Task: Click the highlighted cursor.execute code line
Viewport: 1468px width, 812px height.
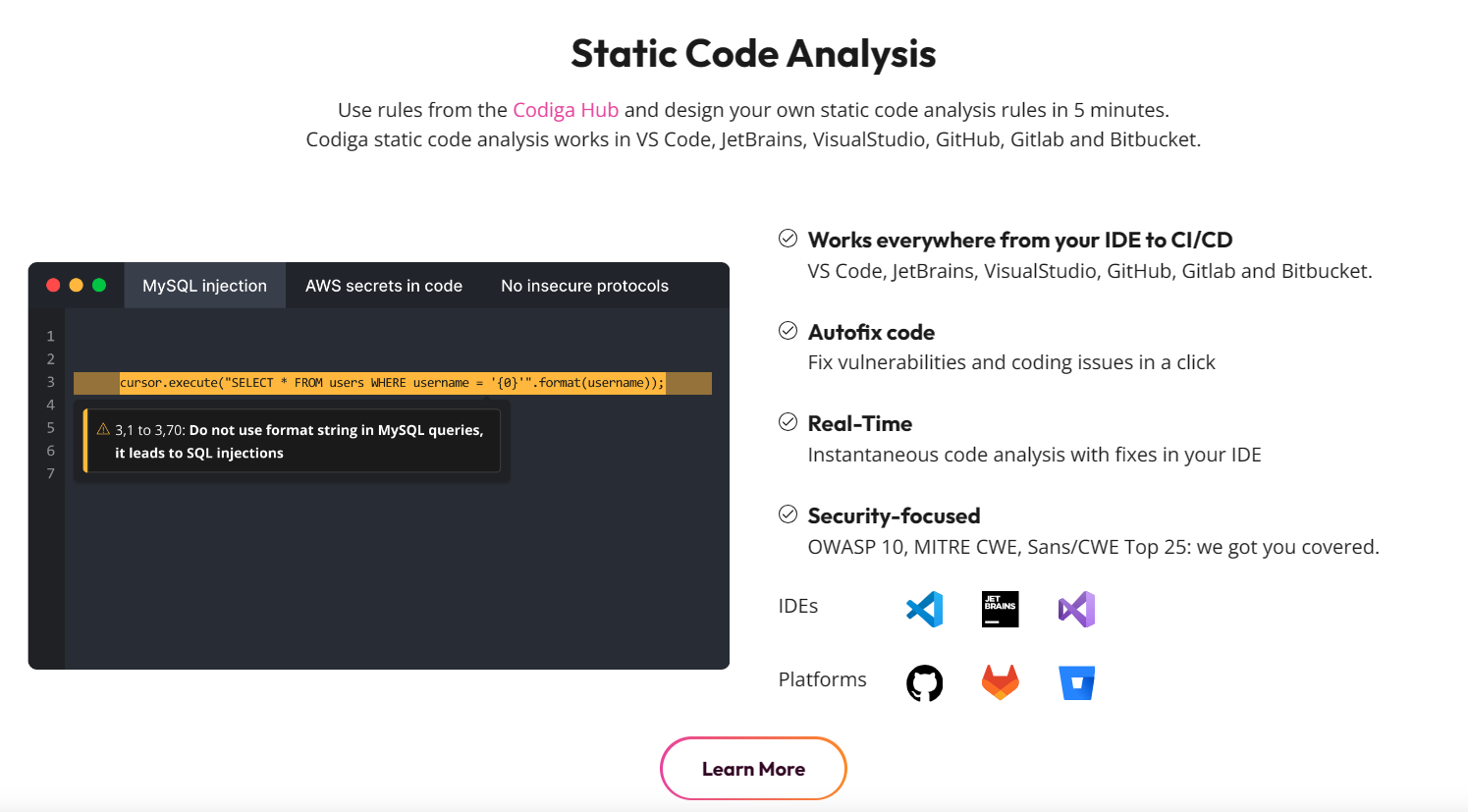Action: pyautogui.click(x=391, y=383)
